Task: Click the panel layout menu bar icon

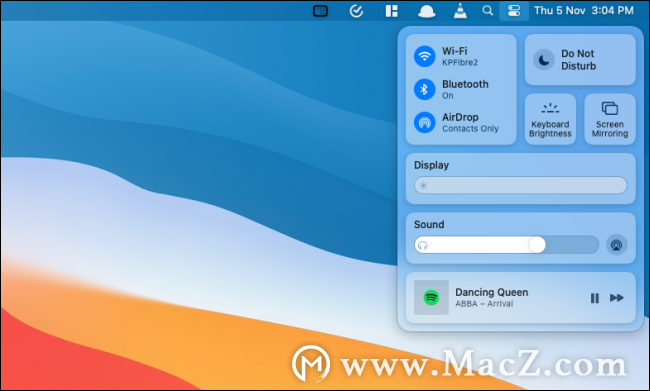Action: point(391,11)
